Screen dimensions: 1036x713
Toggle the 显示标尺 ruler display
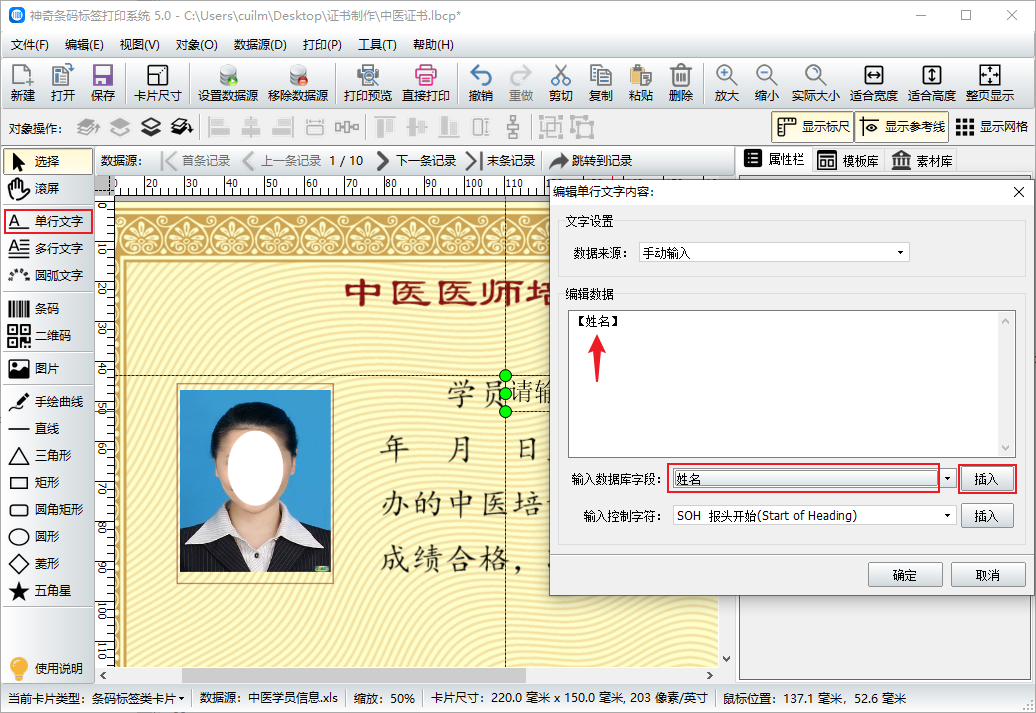(x=812, y=127)
